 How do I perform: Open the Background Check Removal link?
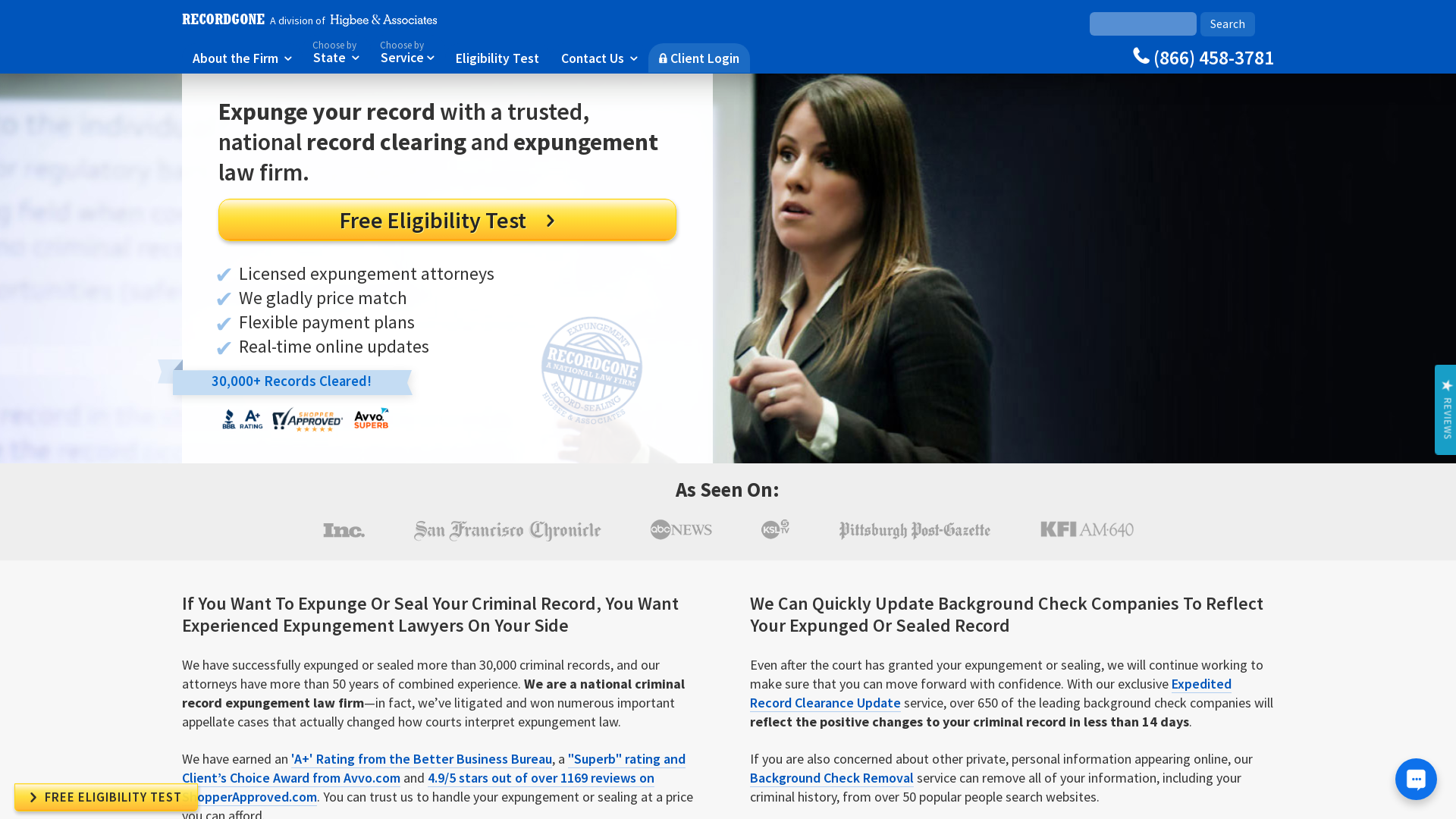coord(831,778)
